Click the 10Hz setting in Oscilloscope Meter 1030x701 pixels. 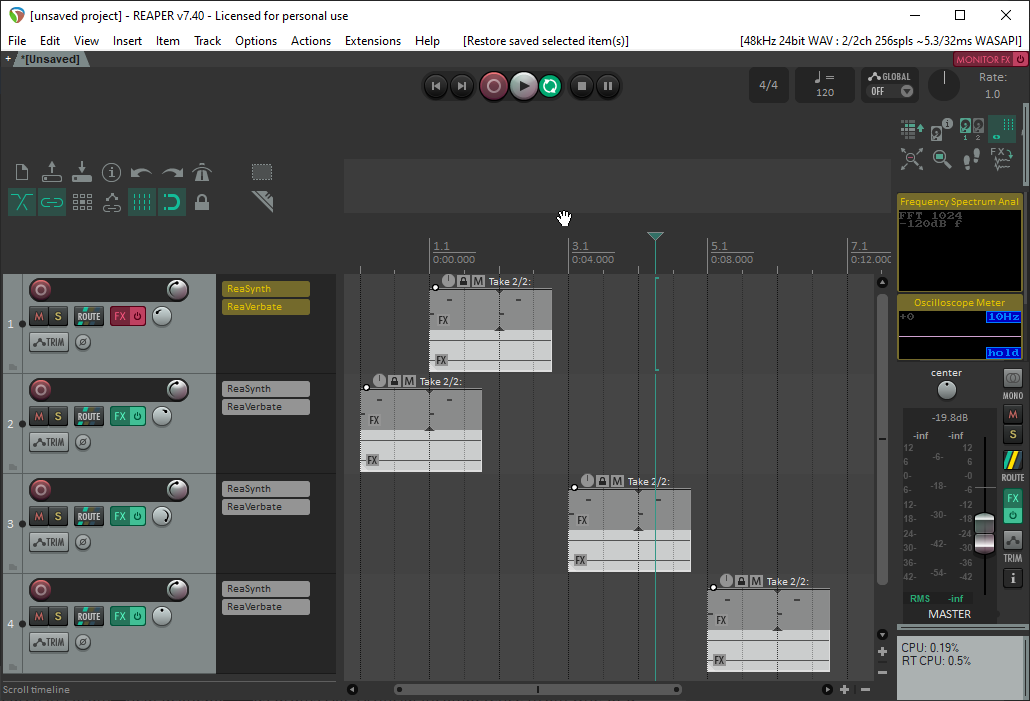pyautogui.click(x=1003, y=317)
